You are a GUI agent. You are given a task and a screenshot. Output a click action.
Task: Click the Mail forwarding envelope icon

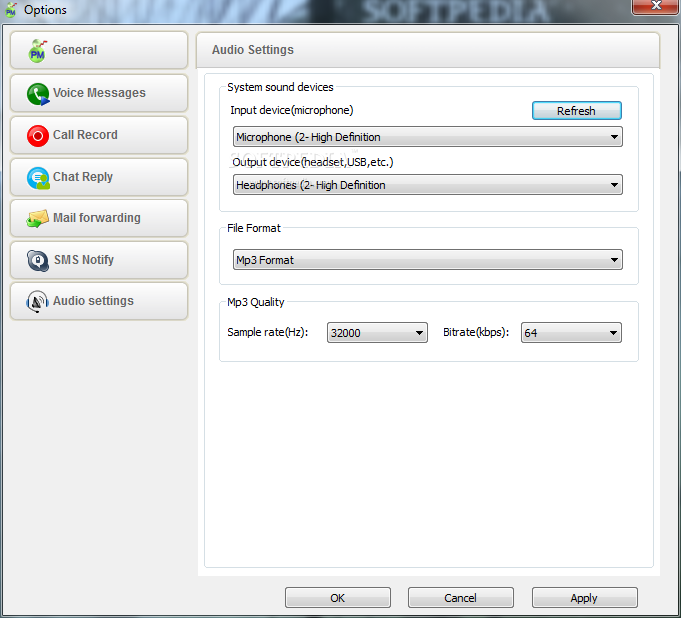click(37, 218)
